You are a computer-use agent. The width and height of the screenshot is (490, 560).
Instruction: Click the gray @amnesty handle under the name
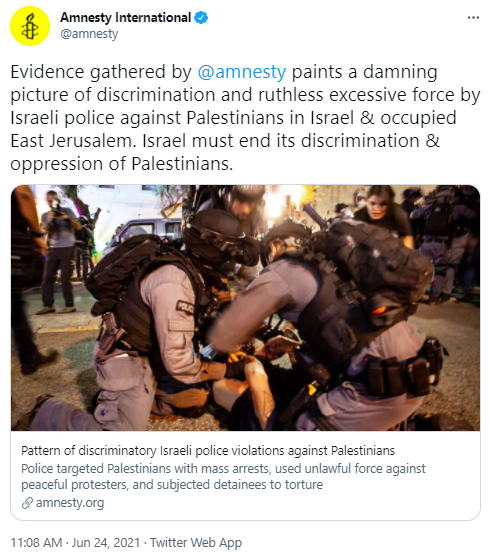(x=89, y=34)
